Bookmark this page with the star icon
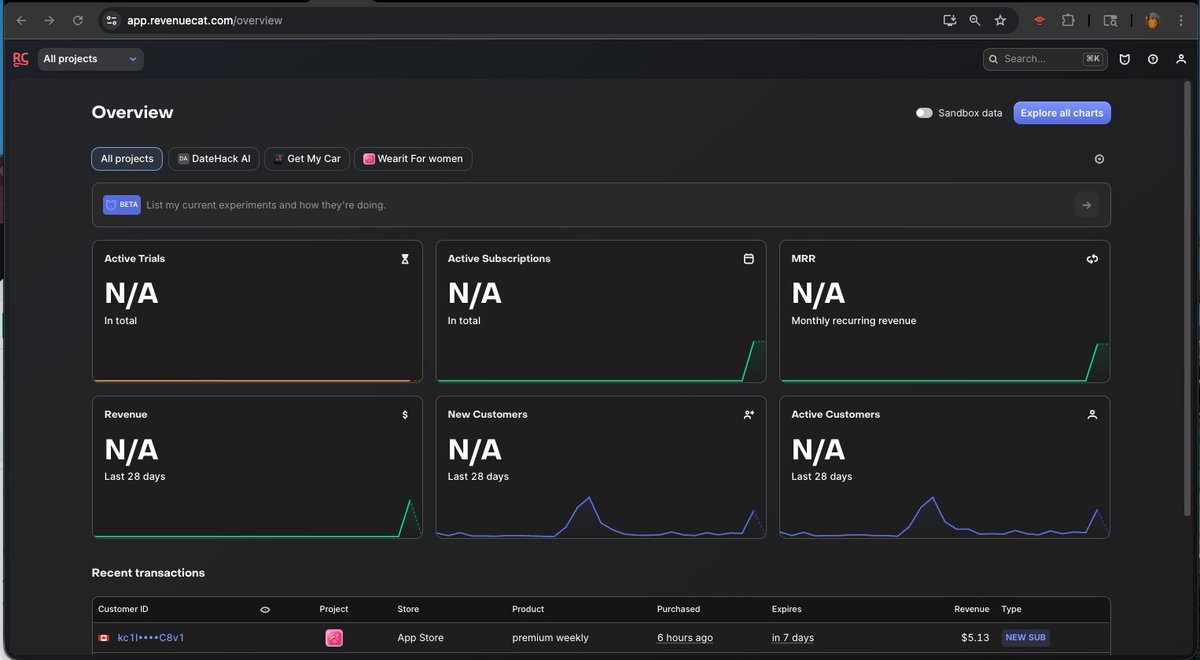The height and width of the screenshot is (660, 1200). (x=1000, y=20)
